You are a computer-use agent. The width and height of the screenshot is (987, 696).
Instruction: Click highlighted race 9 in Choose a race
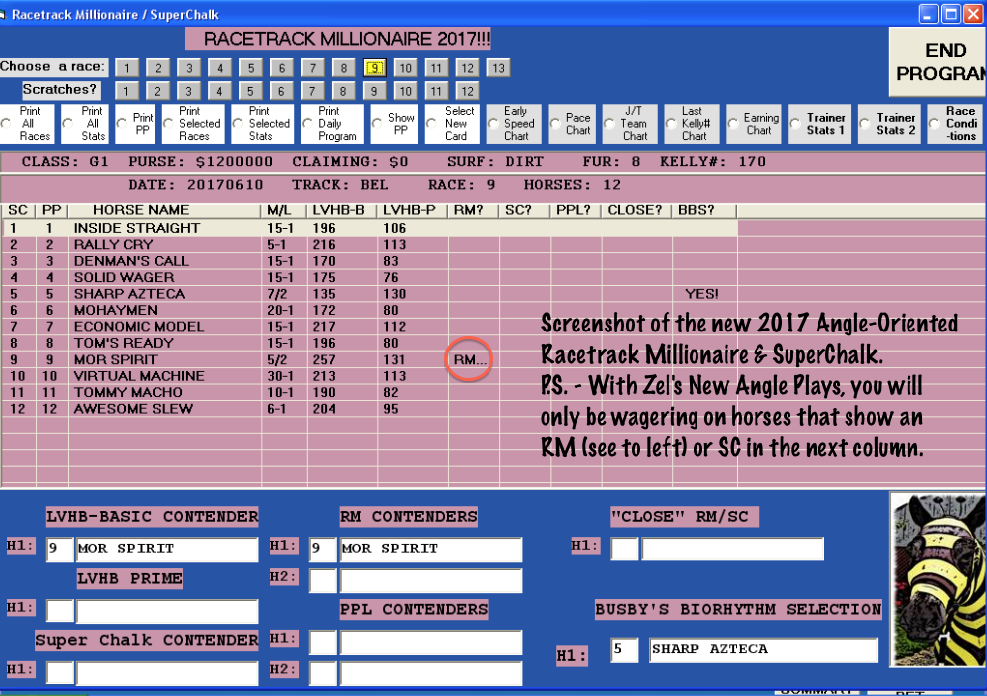[x=375, y=68]
